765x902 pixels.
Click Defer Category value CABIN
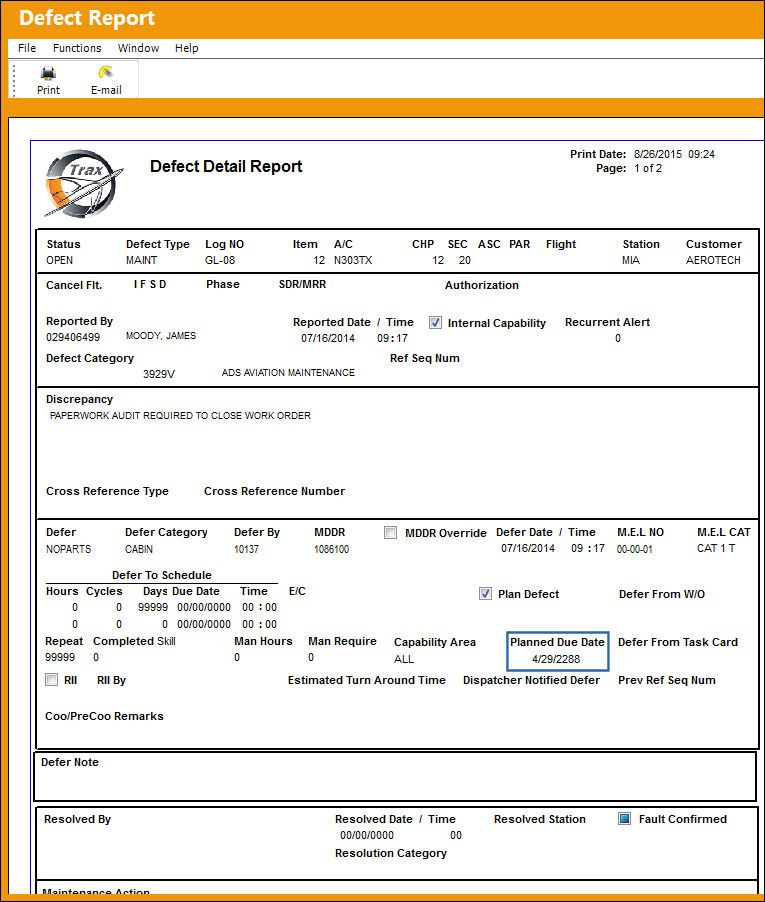click(139, 549)
